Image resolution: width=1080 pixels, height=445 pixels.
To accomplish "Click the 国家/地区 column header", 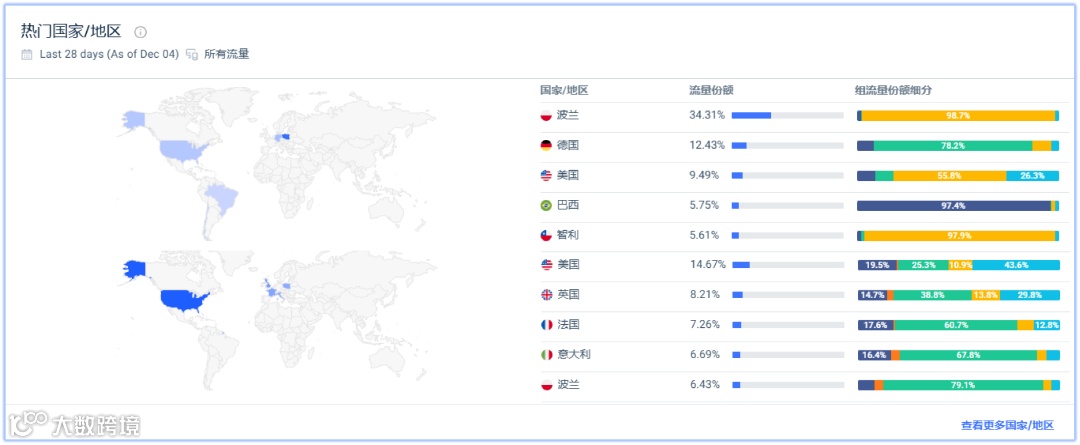I will pos(564,90).
